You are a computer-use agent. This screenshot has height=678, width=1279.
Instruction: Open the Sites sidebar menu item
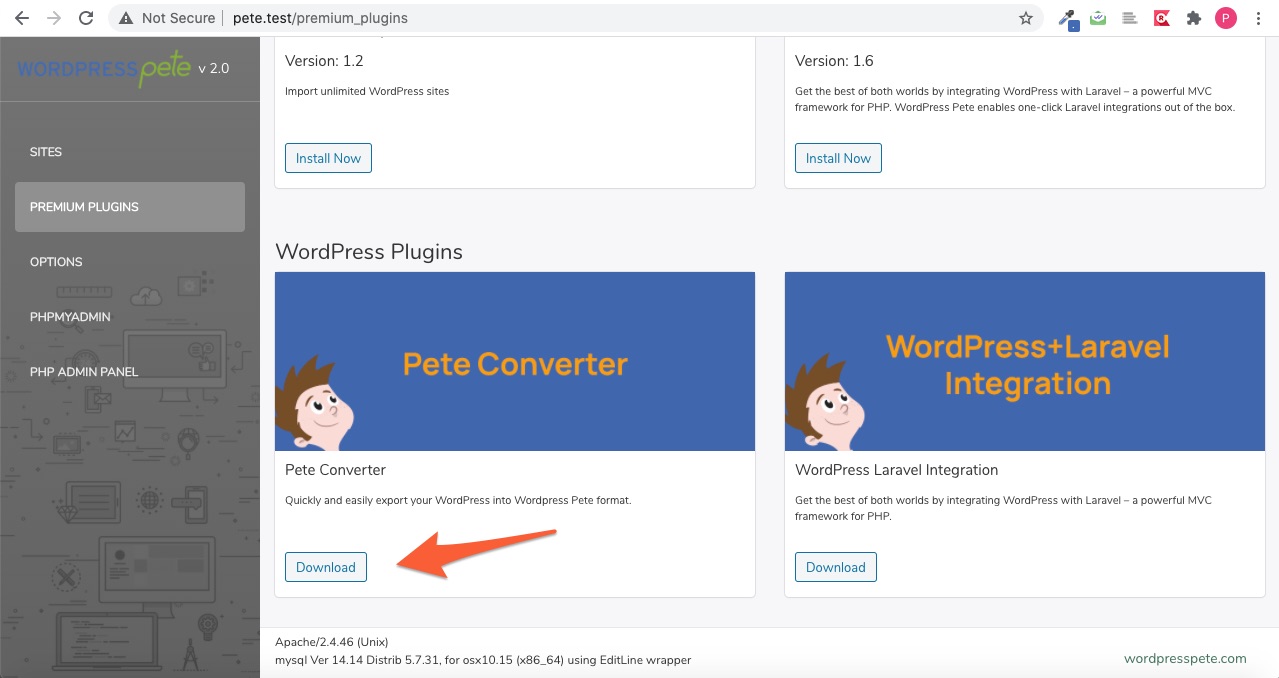click(x=130, y=152)
